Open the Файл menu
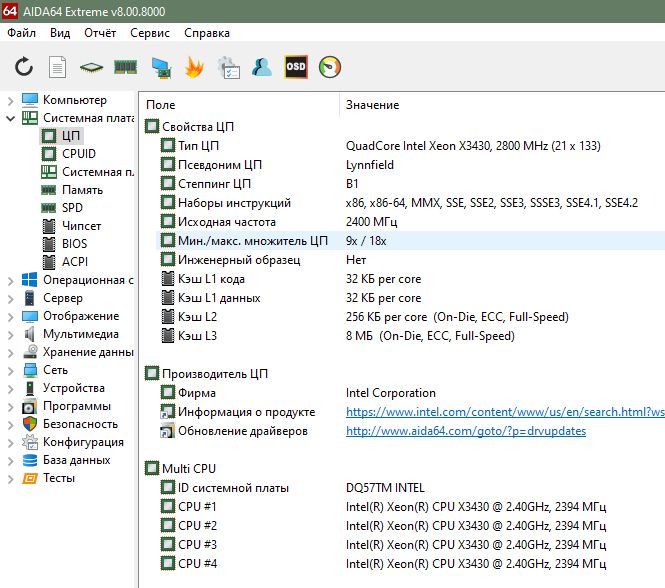Screen dimensions: 665x588 21,33
